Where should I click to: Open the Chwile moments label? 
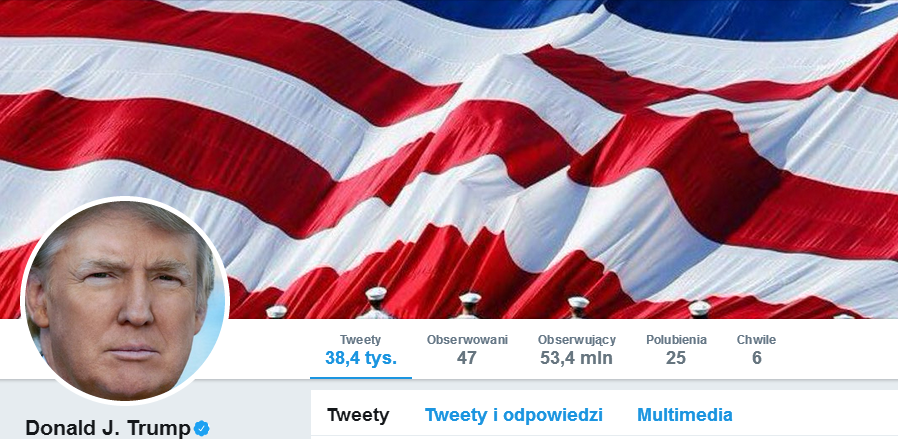pyautogui.click(x=757, y=340)
